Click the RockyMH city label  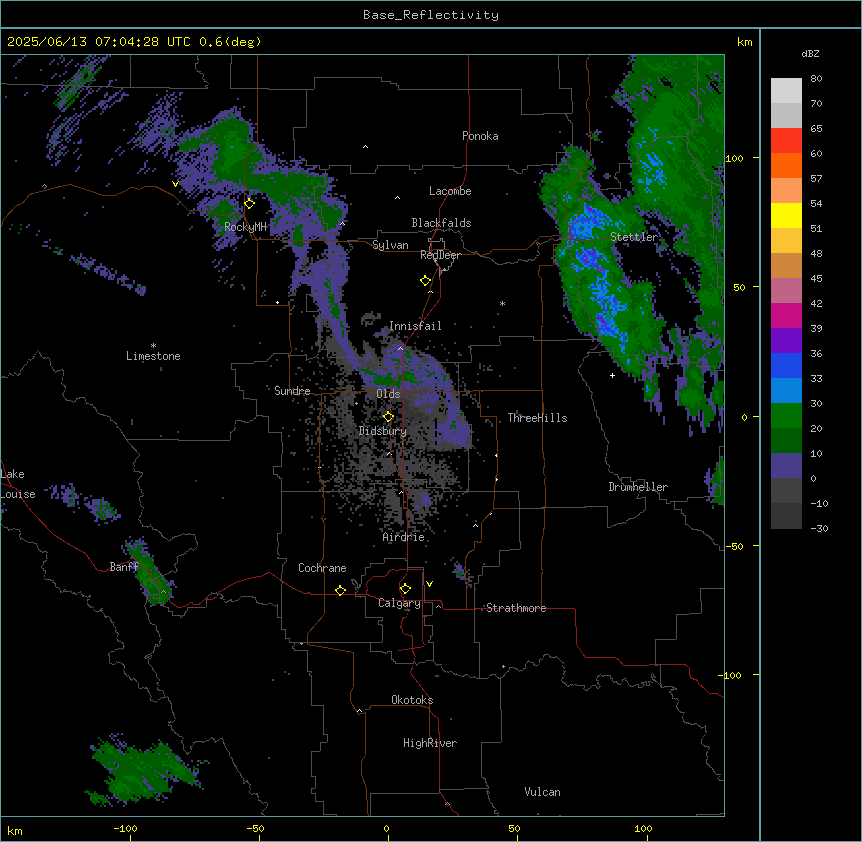245,227
